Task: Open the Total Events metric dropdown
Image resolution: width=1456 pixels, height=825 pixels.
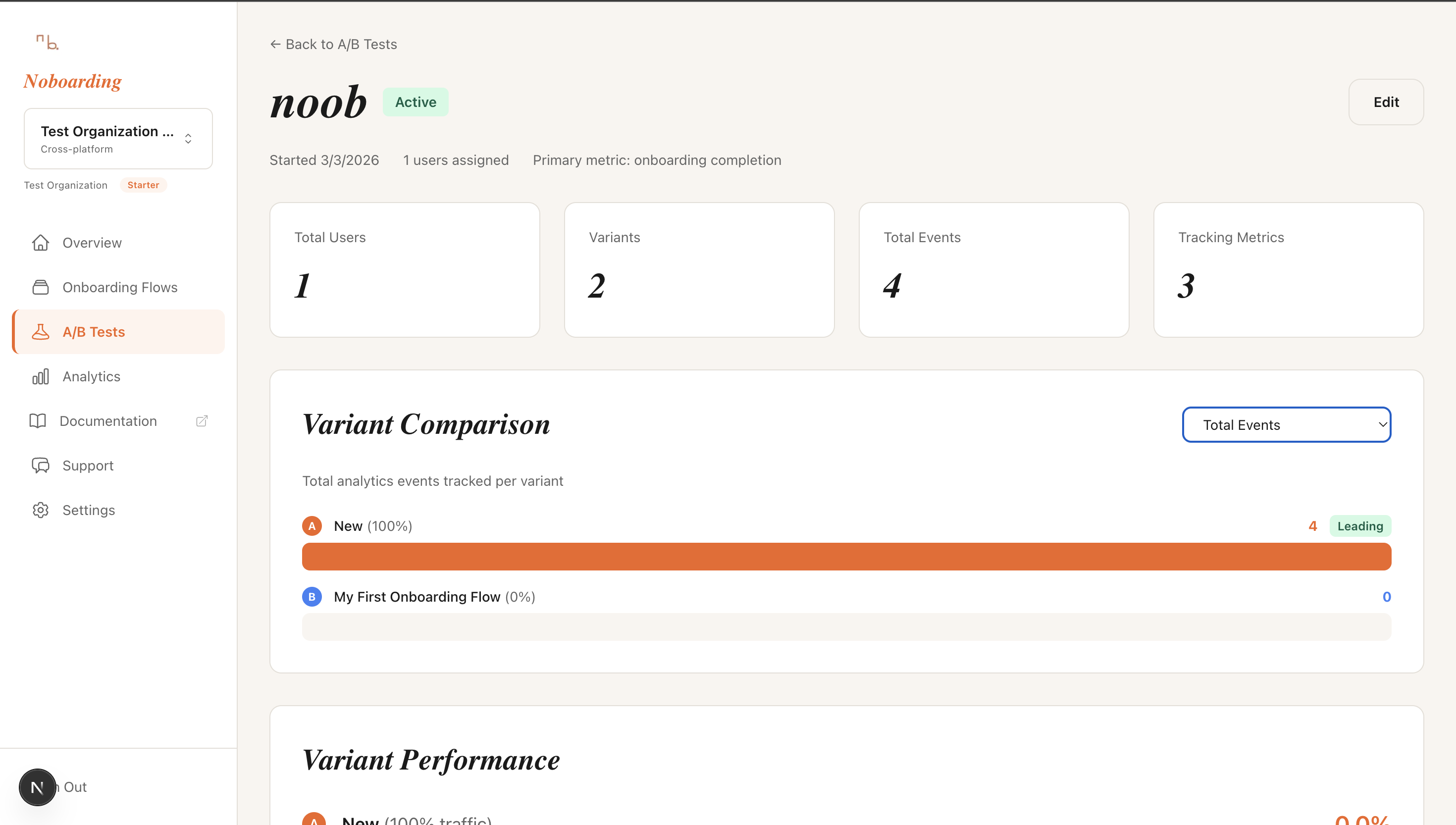Action: (1286, 424)
